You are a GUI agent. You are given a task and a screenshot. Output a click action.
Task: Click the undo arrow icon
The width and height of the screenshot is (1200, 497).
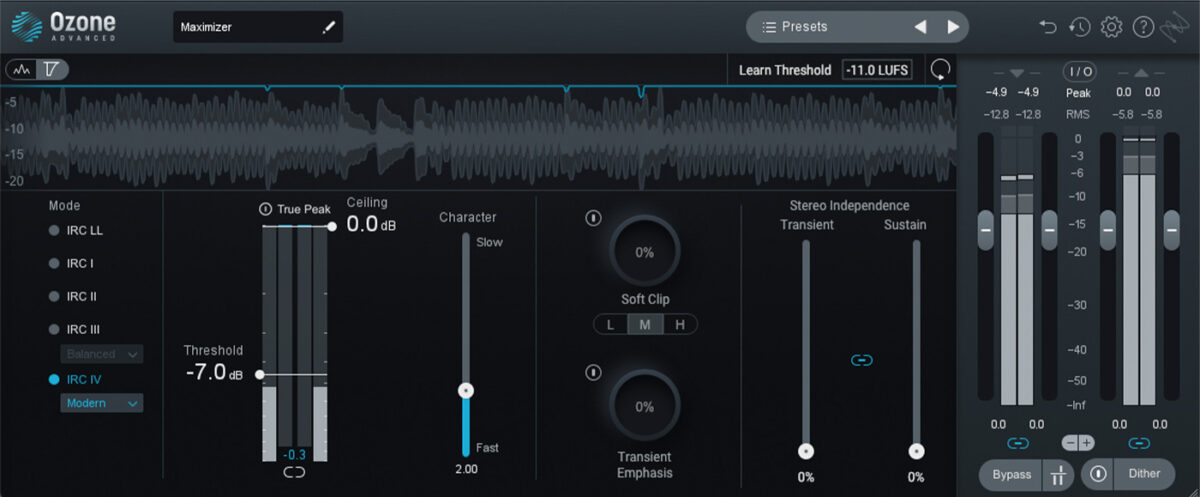coord(1048,27)
